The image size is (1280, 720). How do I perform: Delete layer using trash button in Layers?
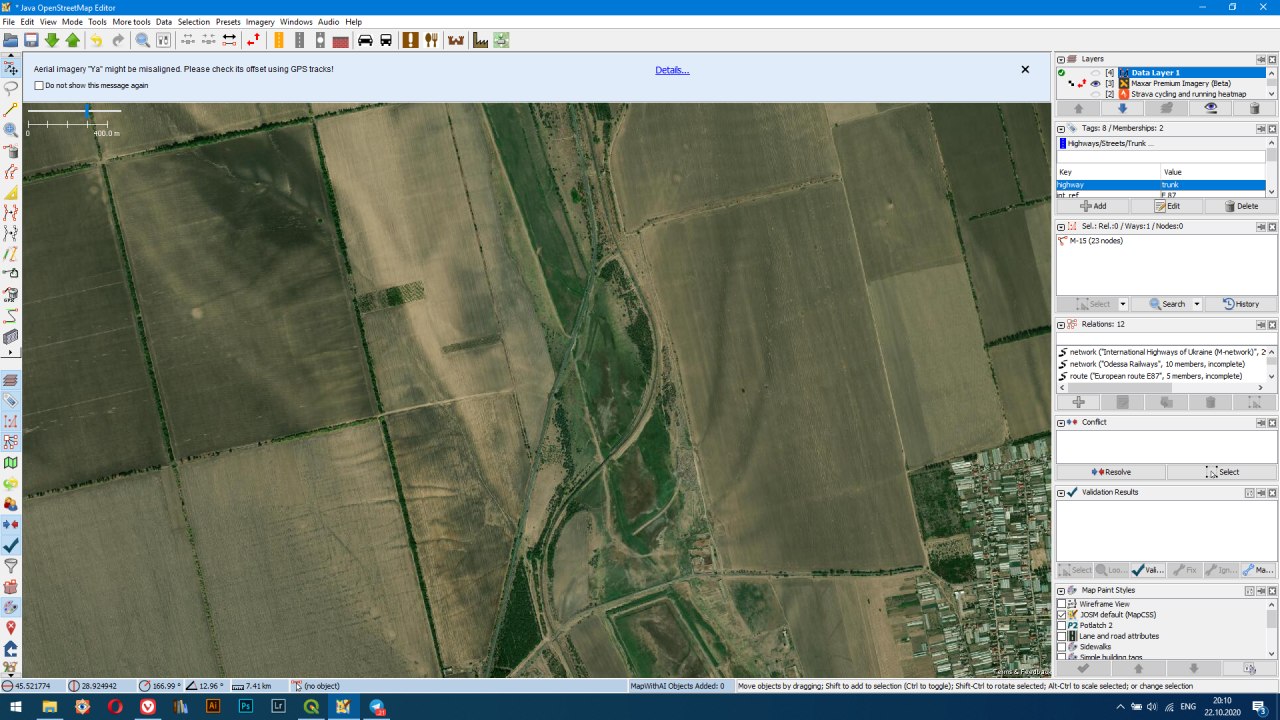[x=1254, y=108]
